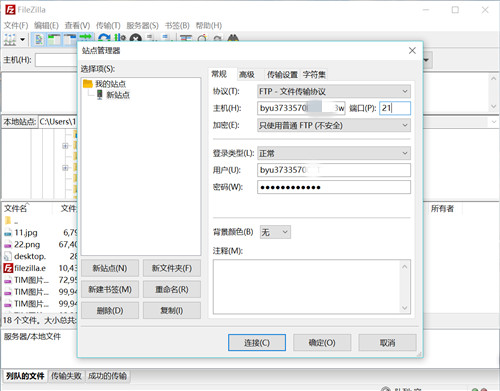This screenshot has width=500, height=391.
Task: Click the 主机(H) field in Site Manager
Action: 301,108
